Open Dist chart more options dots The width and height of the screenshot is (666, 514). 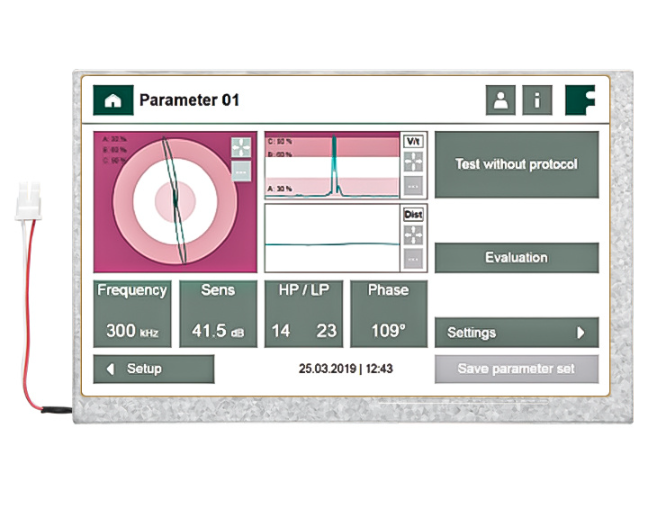pyautogui.click(x=413, y=259)
